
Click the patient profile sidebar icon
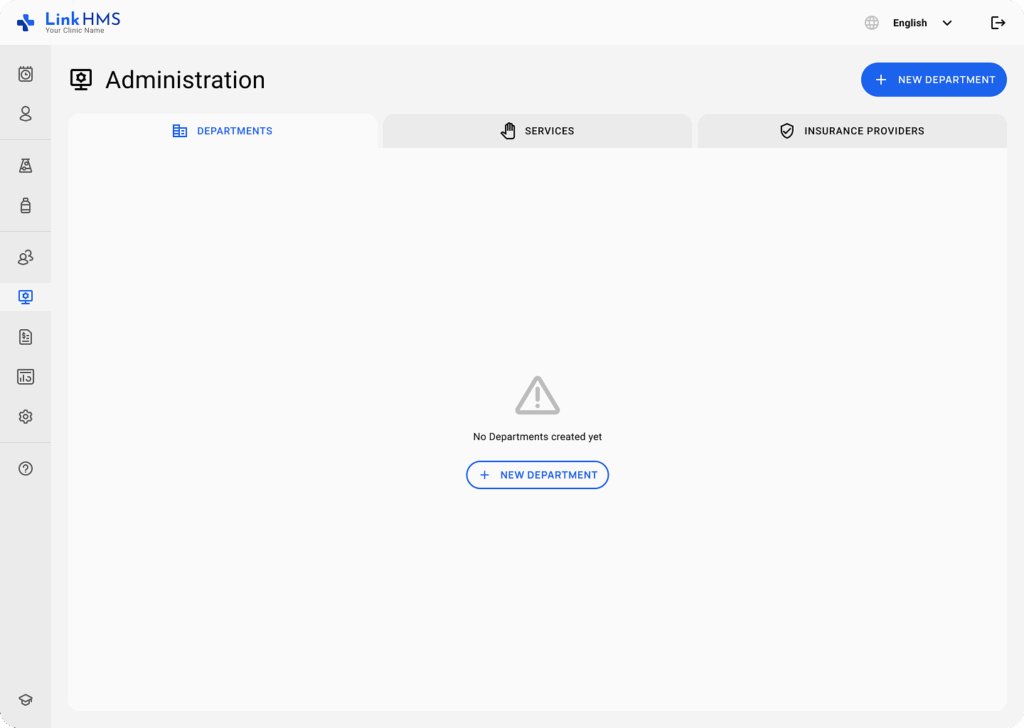coord(26,114)
